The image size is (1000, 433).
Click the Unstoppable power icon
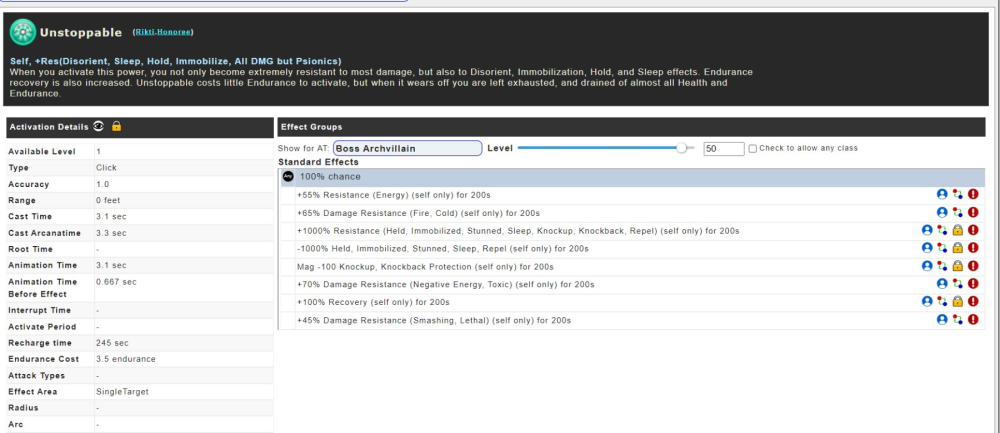click(x=23, y=33)
